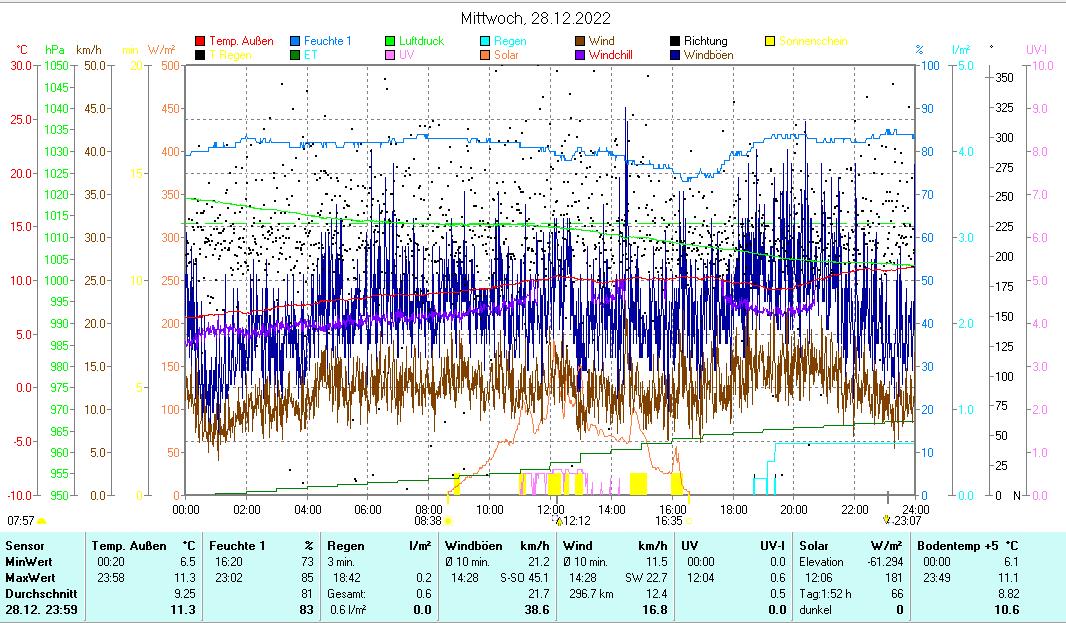Screen dimensions: 1066x623
Task: Click the yellow Sonnenschein legend swatch
Action: click(x=770, y=41)
